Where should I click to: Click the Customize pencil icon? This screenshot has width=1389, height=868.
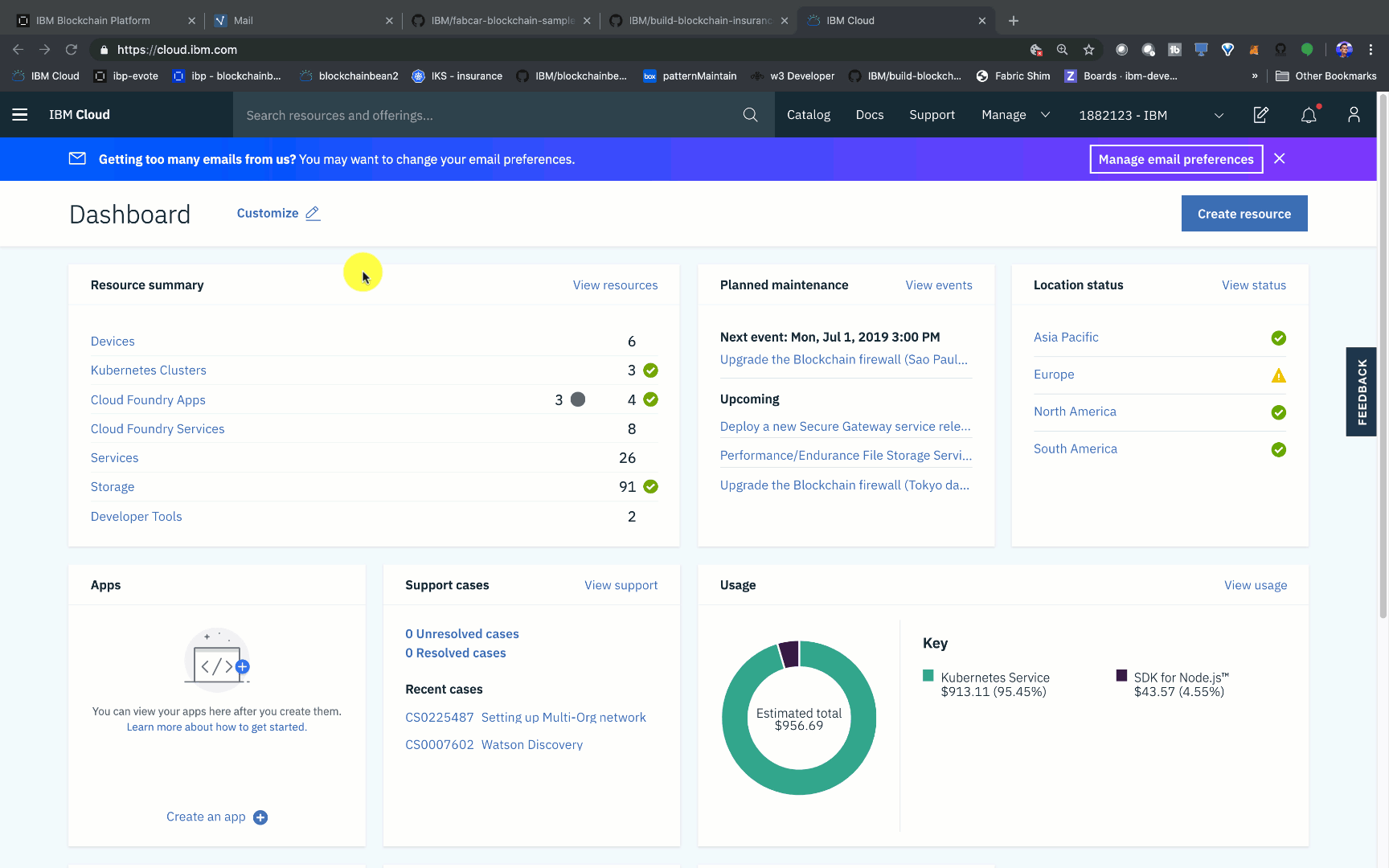point(313,213)
